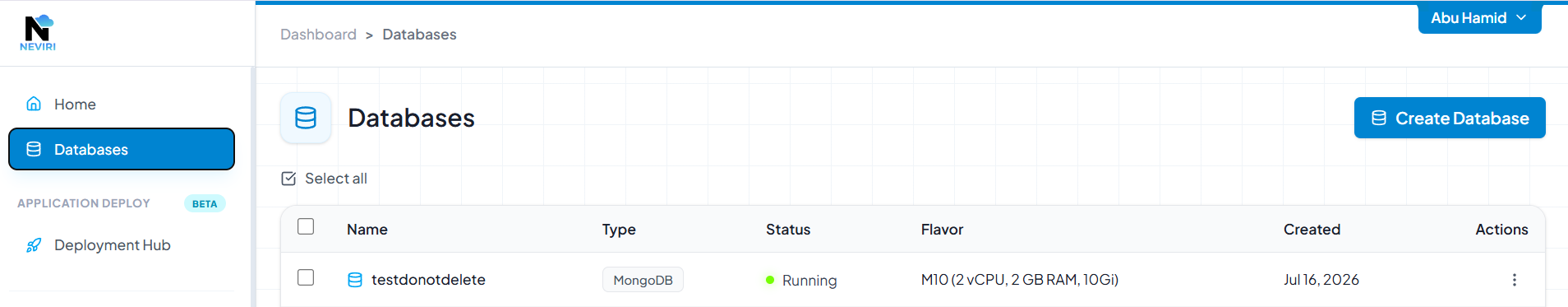The width and height of the screenshot is (1568, 307).
Task: Click the Running status text
Action: point(809,281)
